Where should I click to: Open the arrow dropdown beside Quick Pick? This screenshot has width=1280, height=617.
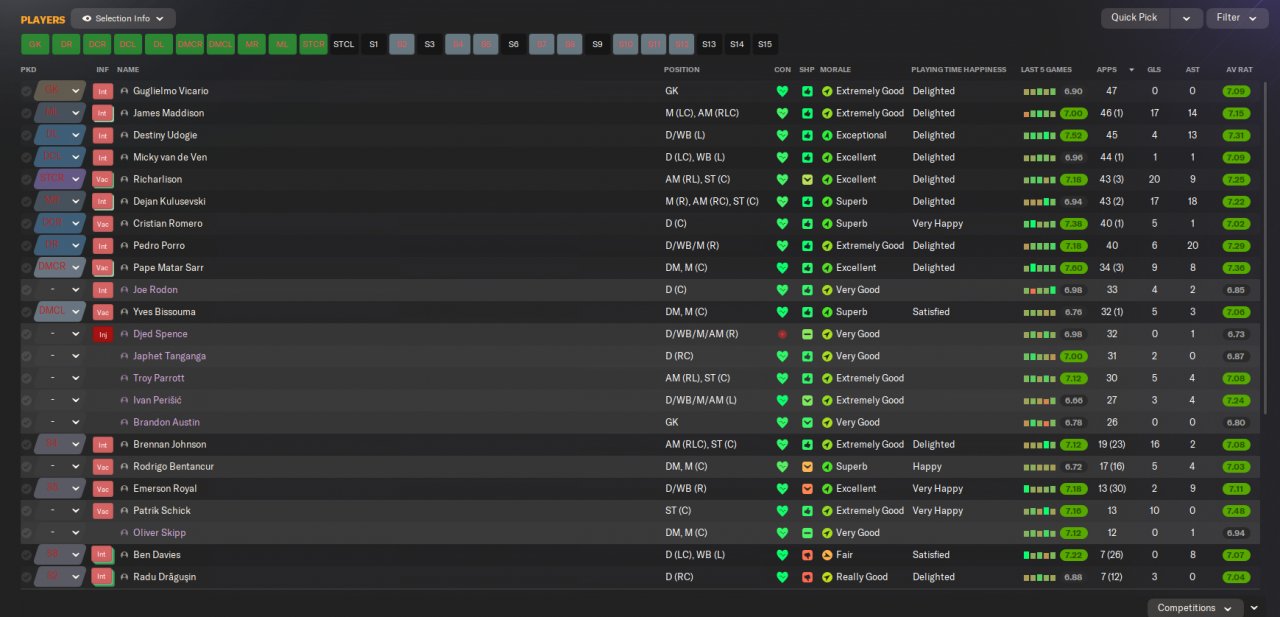[x=1186, y=18]
